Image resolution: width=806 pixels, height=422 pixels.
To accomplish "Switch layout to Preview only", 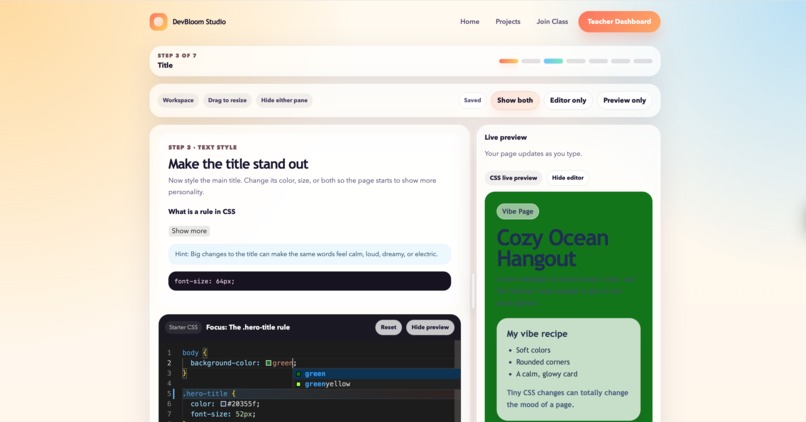I will [x=625, y=100].
